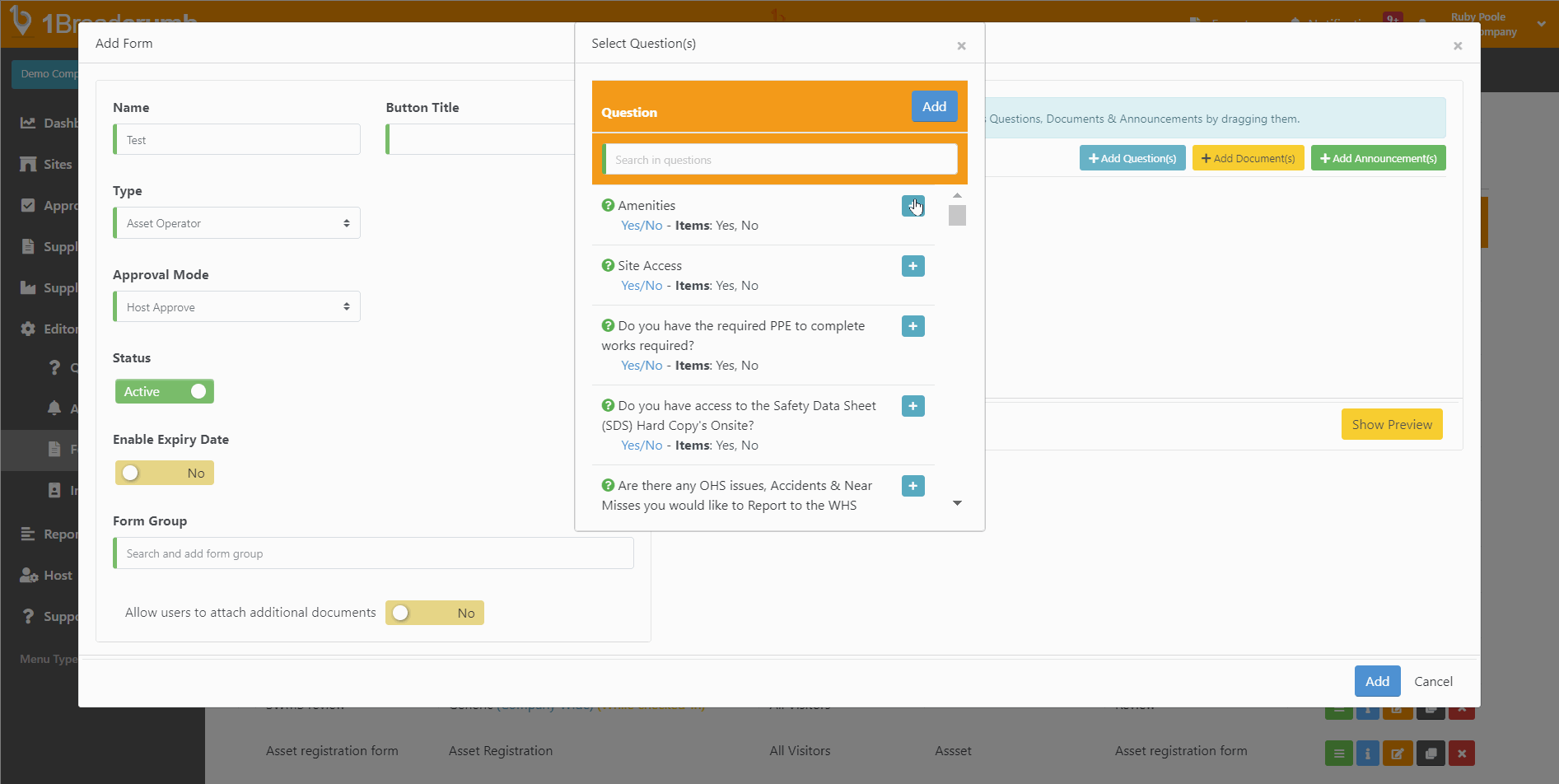Toggle 'Allow users to attach additional documents'
This screenshot has width=1559, height=784.
point(434,613)
